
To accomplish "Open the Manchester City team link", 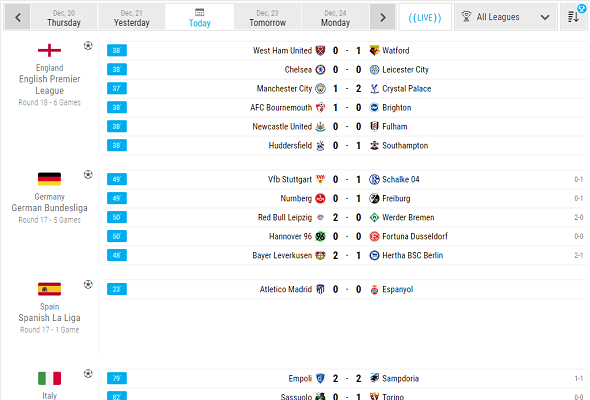I will pos(284,89).
